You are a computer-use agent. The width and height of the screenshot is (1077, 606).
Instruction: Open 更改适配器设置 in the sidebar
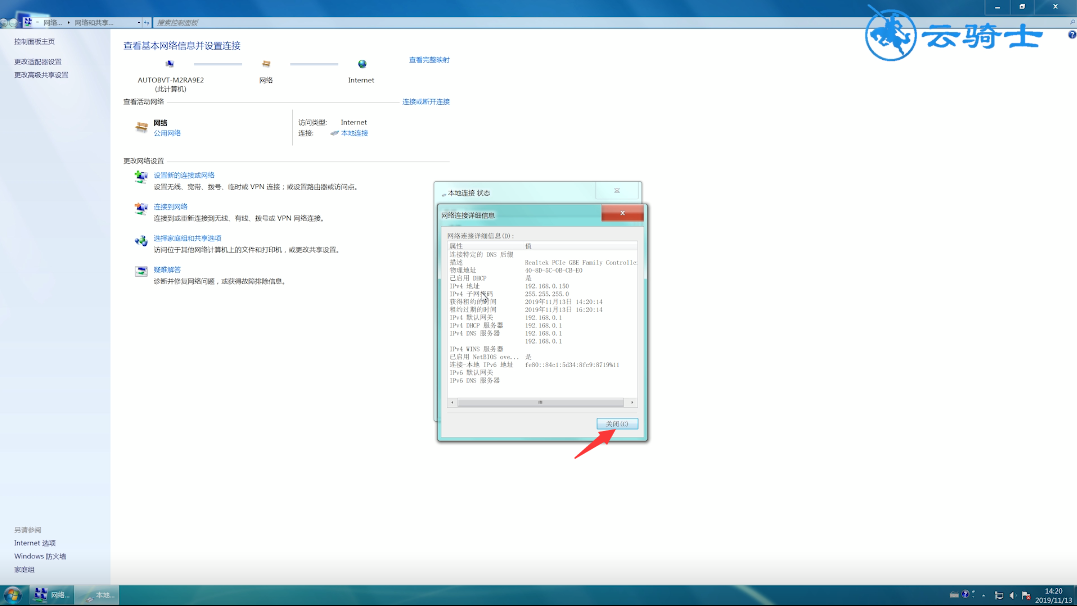(38, 62)
